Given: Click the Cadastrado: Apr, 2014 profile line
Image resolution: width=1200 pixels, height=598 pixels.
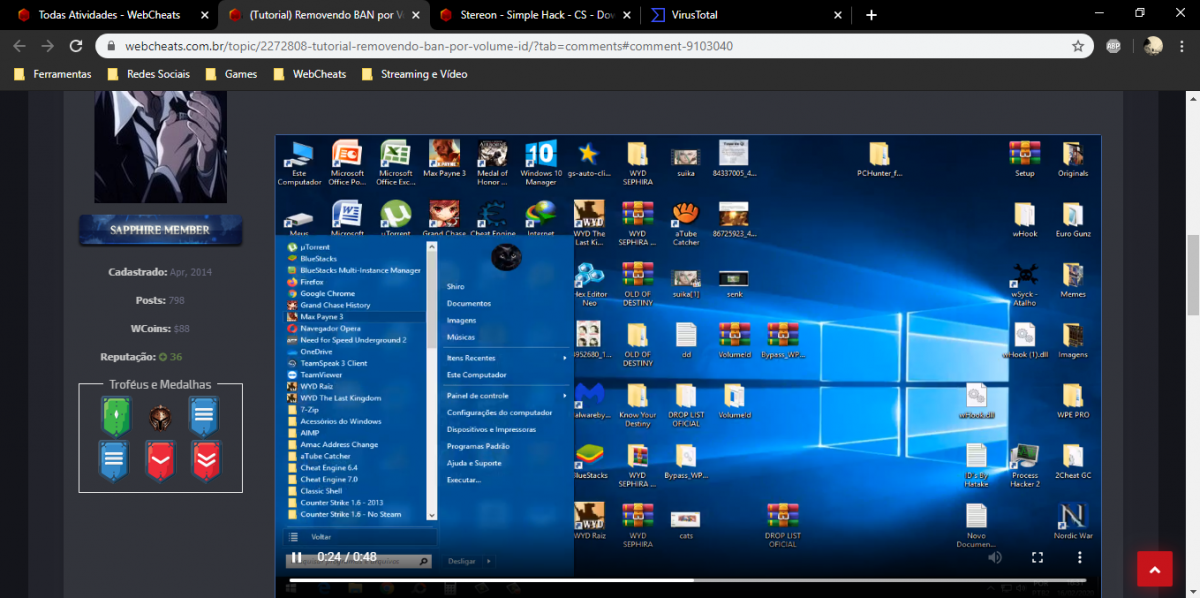Looking at the screenshot, I should pyautogui.click(x=161, y=272).
